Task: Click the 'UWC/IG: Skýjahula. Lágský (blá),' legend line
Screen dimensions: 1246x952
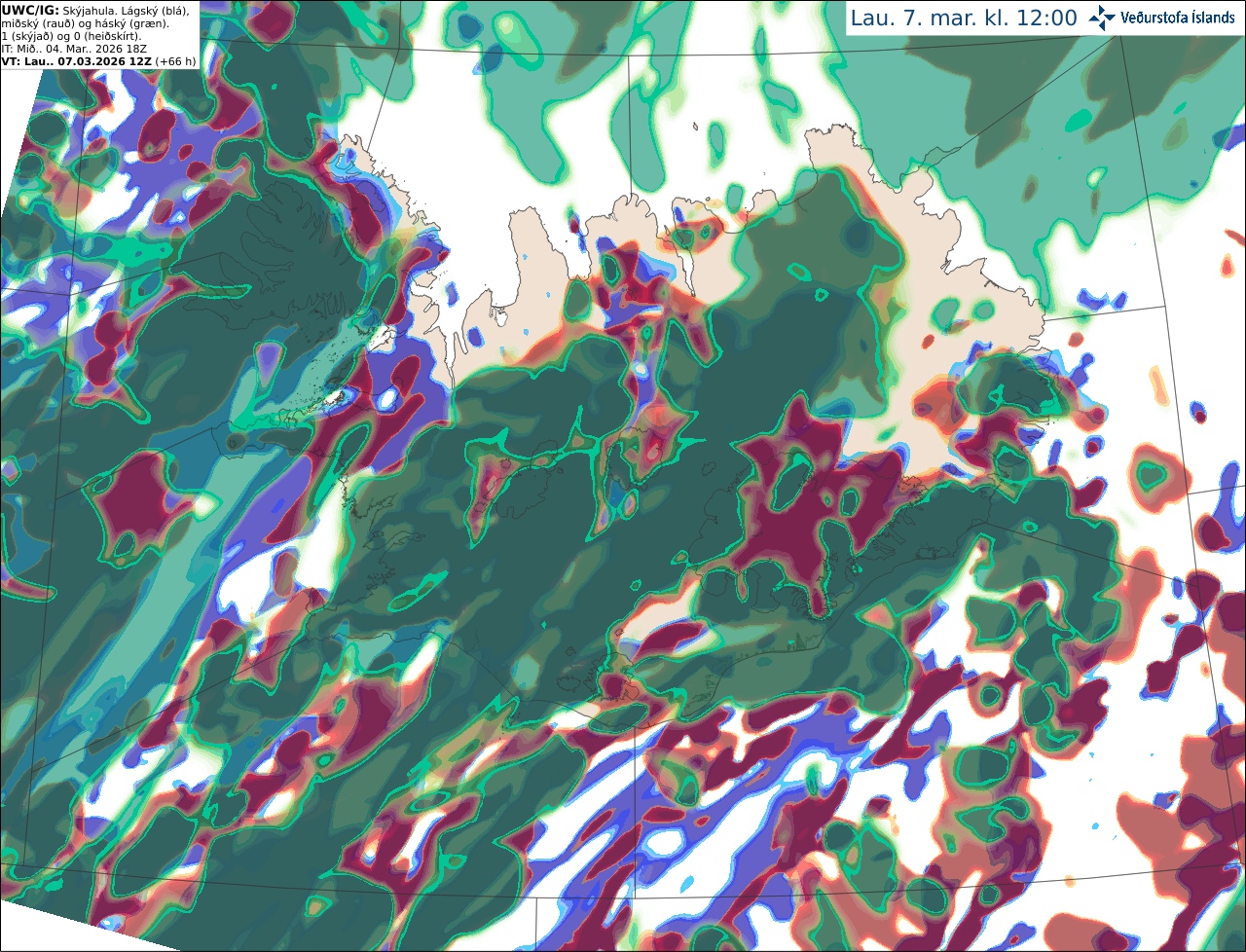Action: (95, 10)
